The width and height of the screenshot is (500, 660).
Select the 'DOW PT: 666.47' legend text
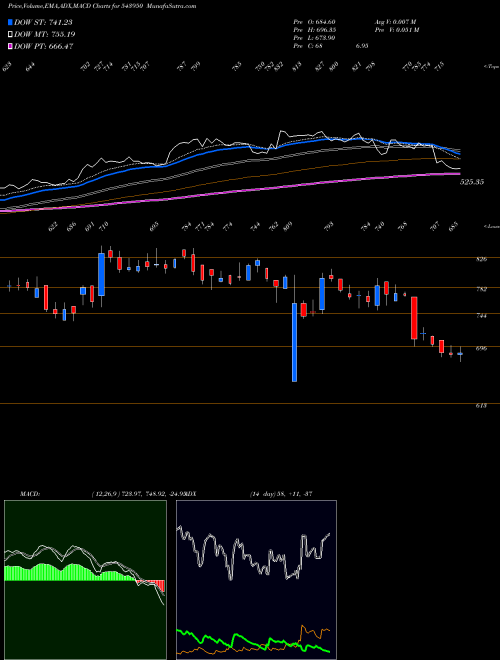[x=44, y=46]
